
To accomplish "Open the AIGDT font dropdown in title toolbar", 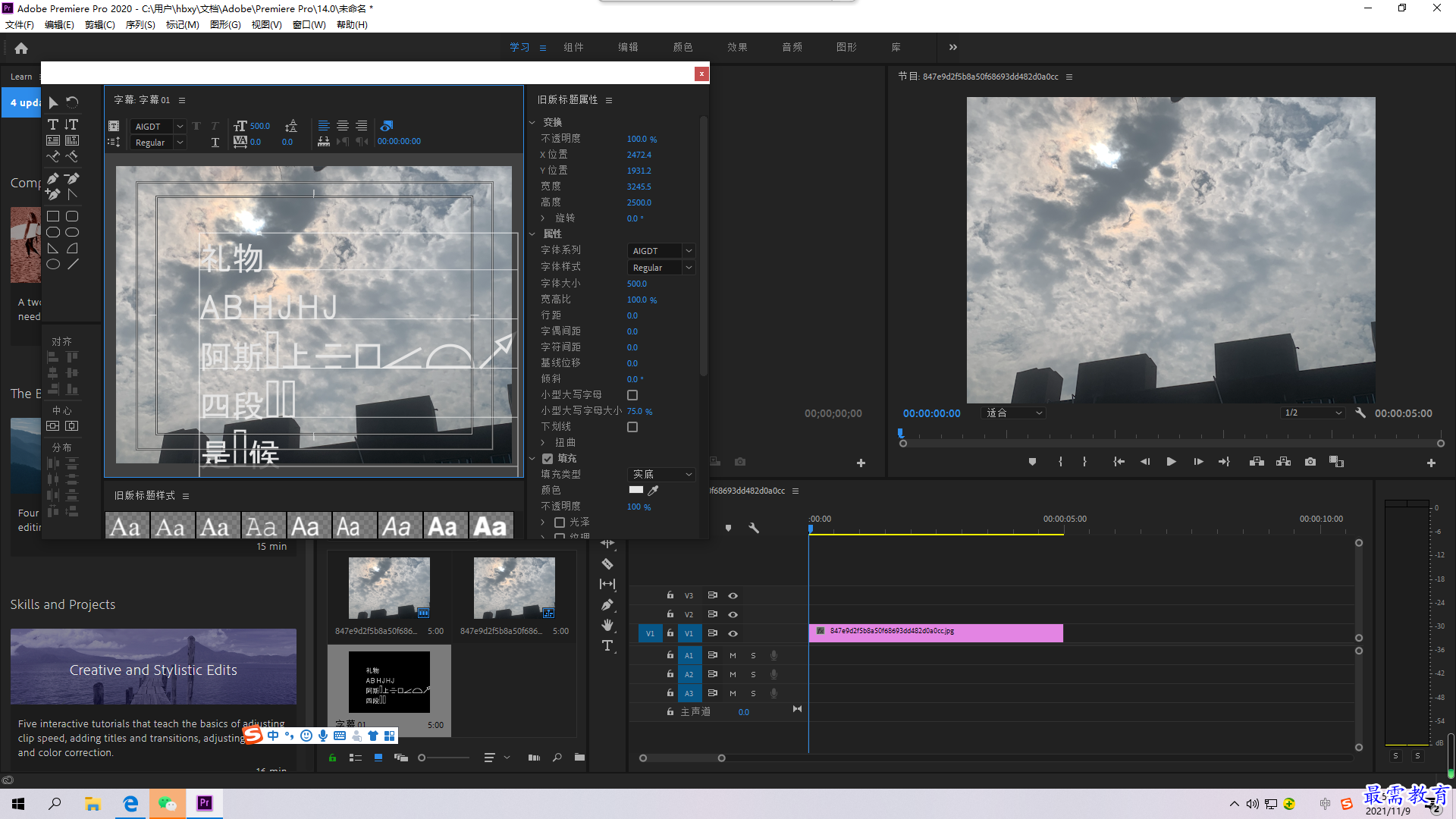I will 158,127.
